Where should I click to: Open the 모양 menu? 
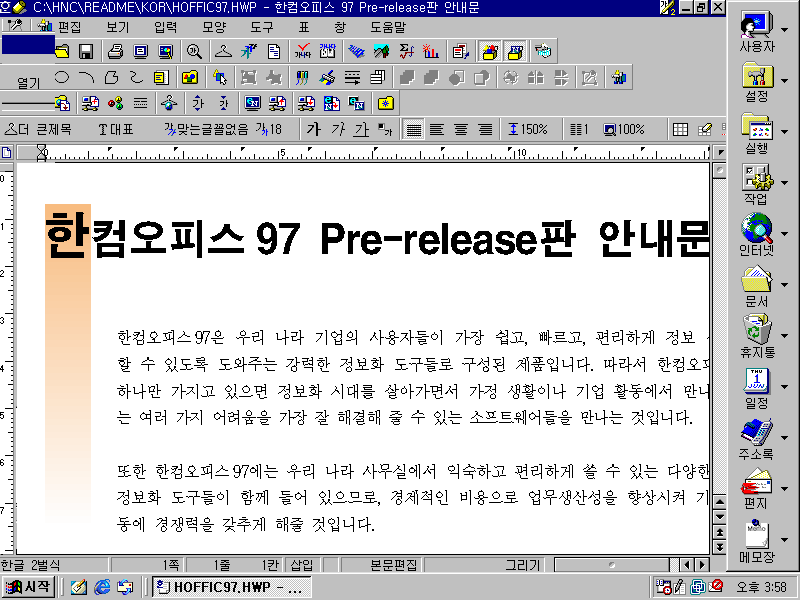214,27
